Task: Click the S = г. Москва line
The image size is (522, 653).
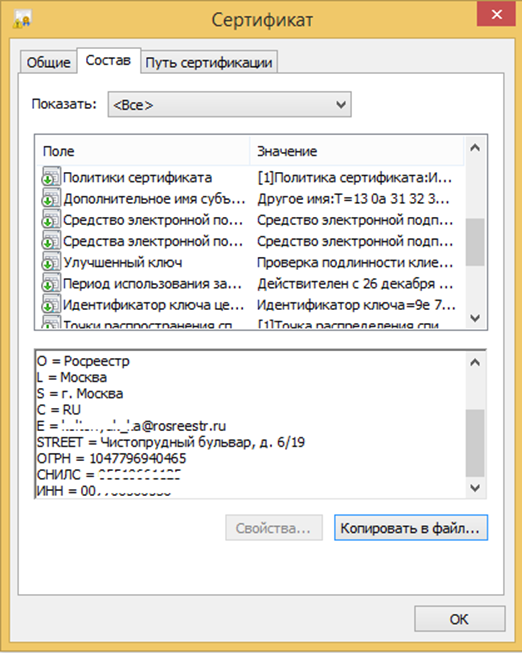Action: pos(80,393)
